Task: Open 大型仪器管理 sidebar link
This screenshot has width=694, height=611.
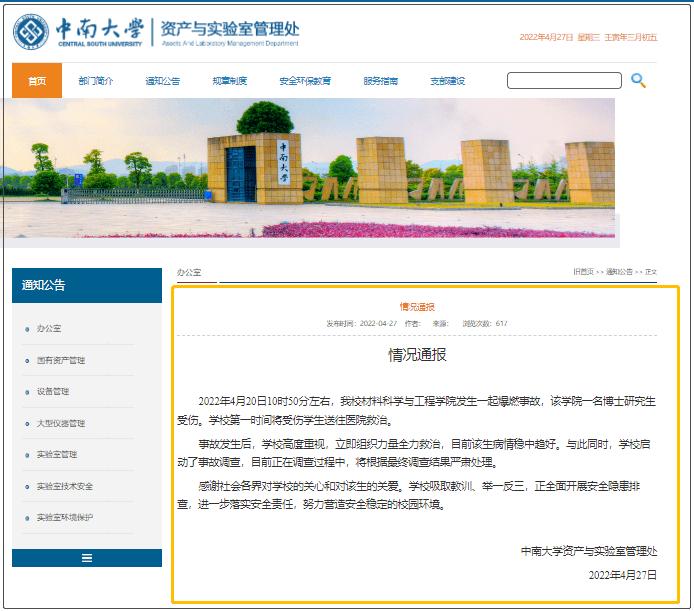Action: coord(61,423)
